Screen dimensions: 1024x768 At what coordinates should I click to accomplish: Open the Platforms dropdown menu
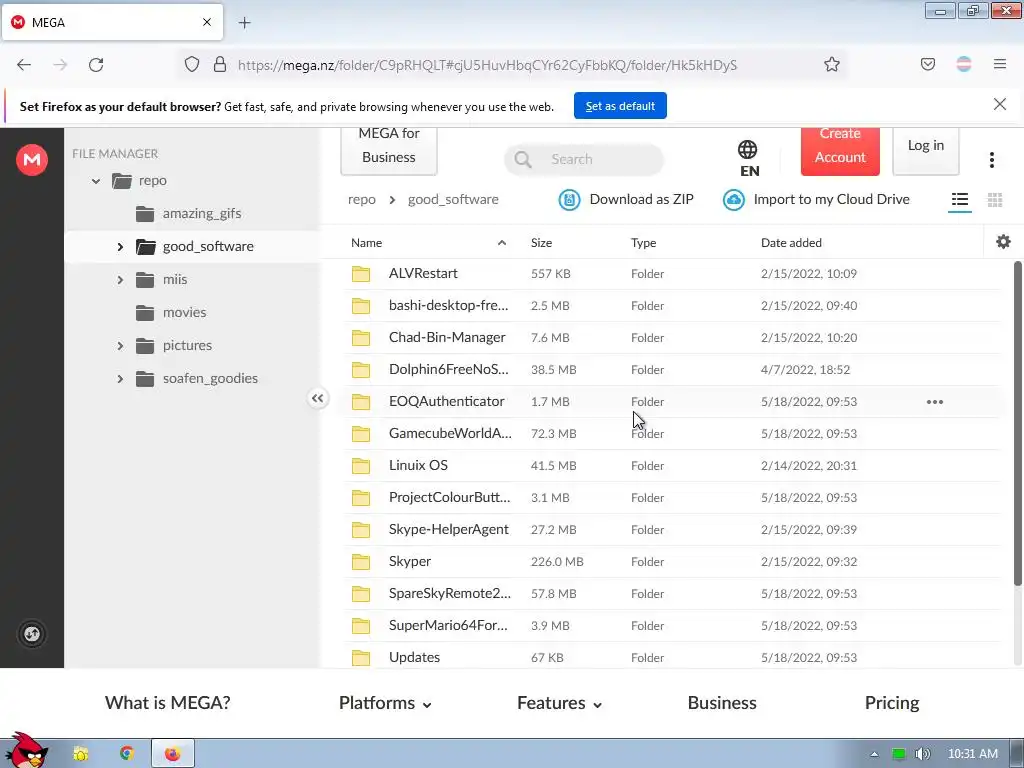385,703
